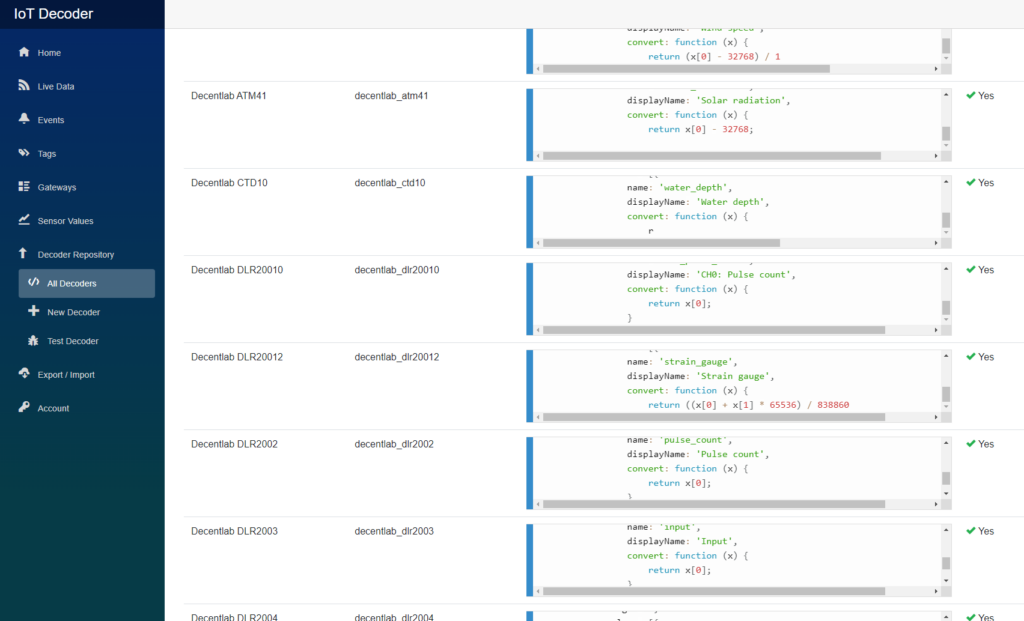Screen dimensions: 1024x621
Task: Click the decentlab_atm41 identifier
Action: point(391,95)
